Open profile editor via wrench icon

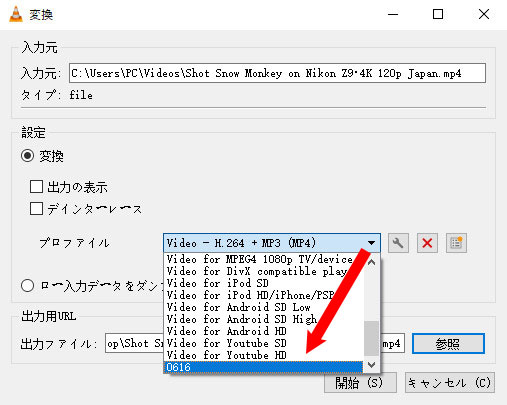[398, 243]
